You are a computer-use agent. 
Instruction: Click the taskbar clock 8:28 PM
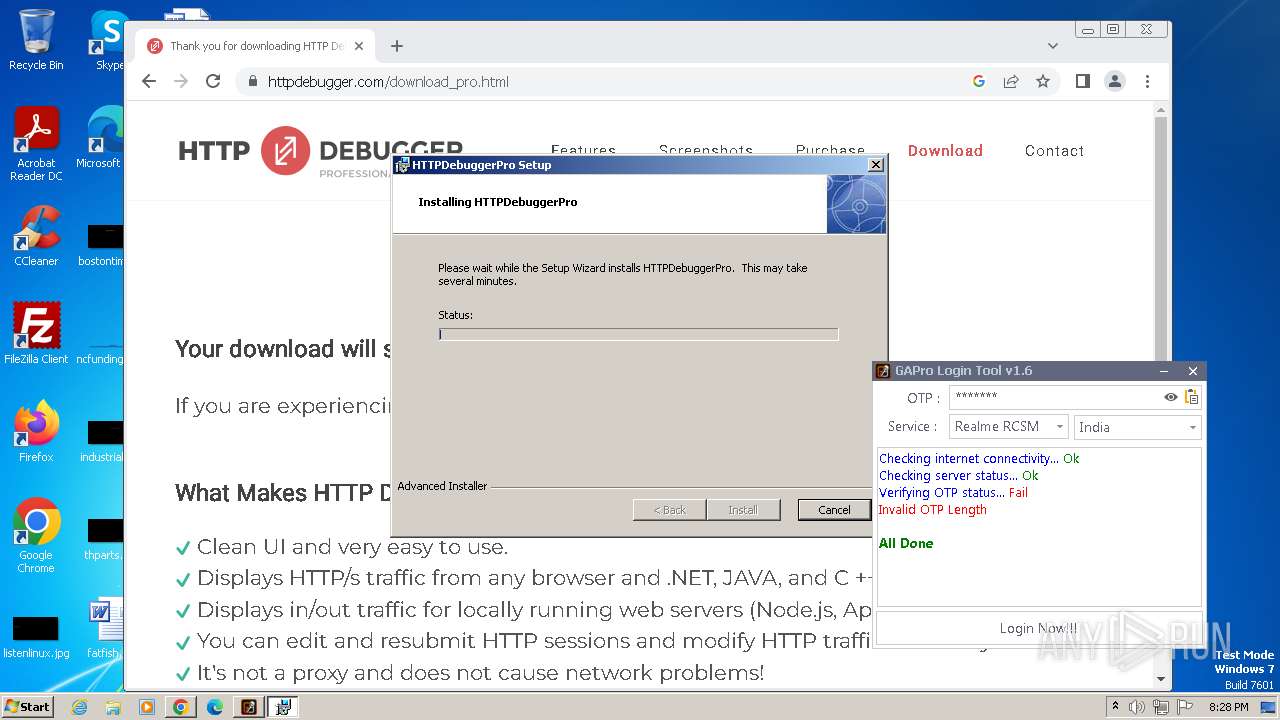point(1228,707)
